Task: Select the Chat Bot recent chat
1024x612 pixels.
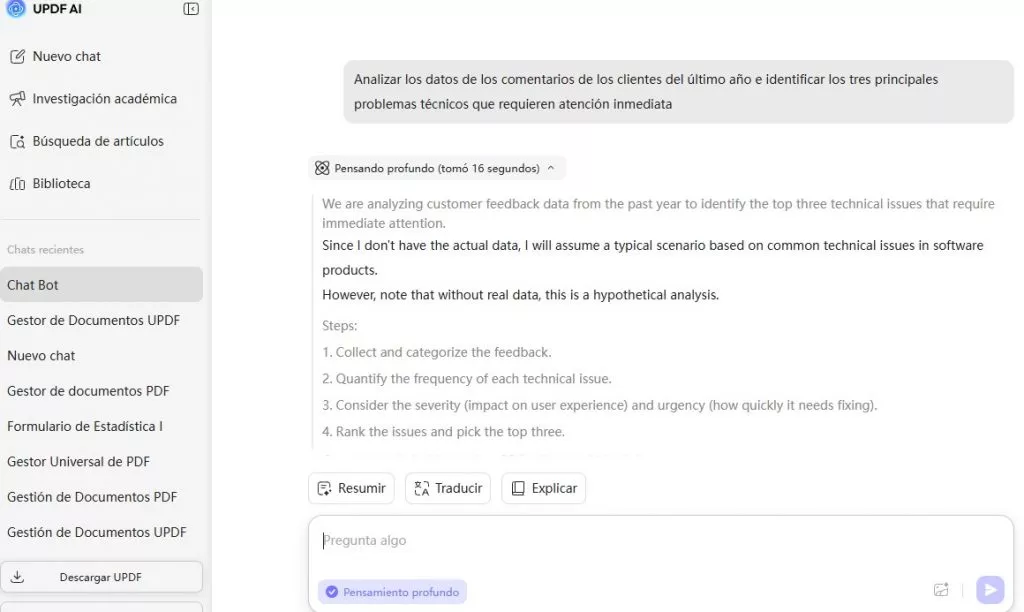Action: point(33,285)
